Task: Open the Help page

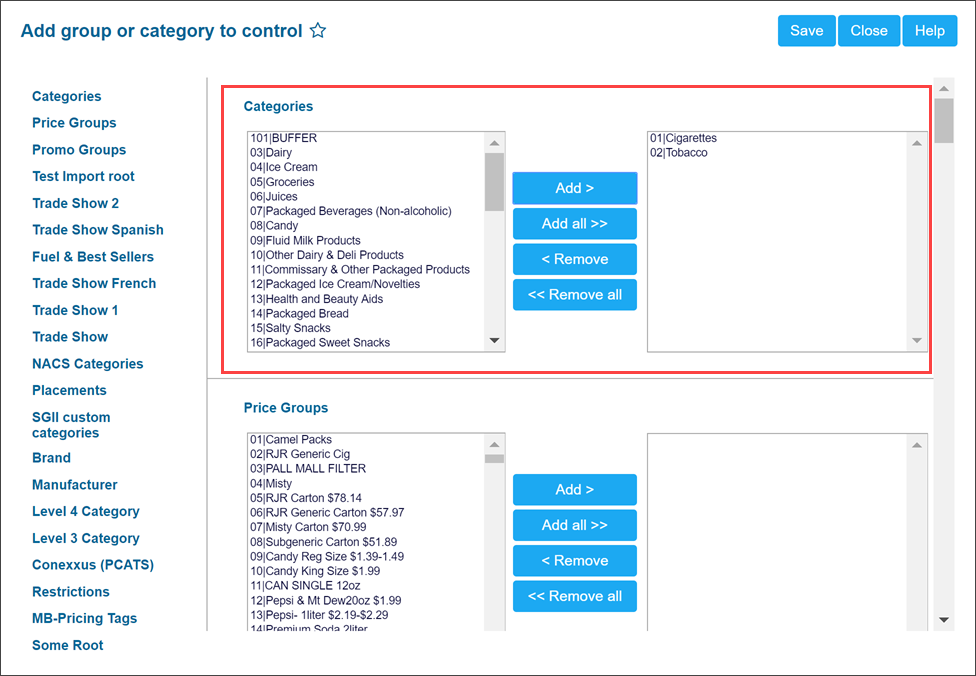Action: click(x=930, y=31)
